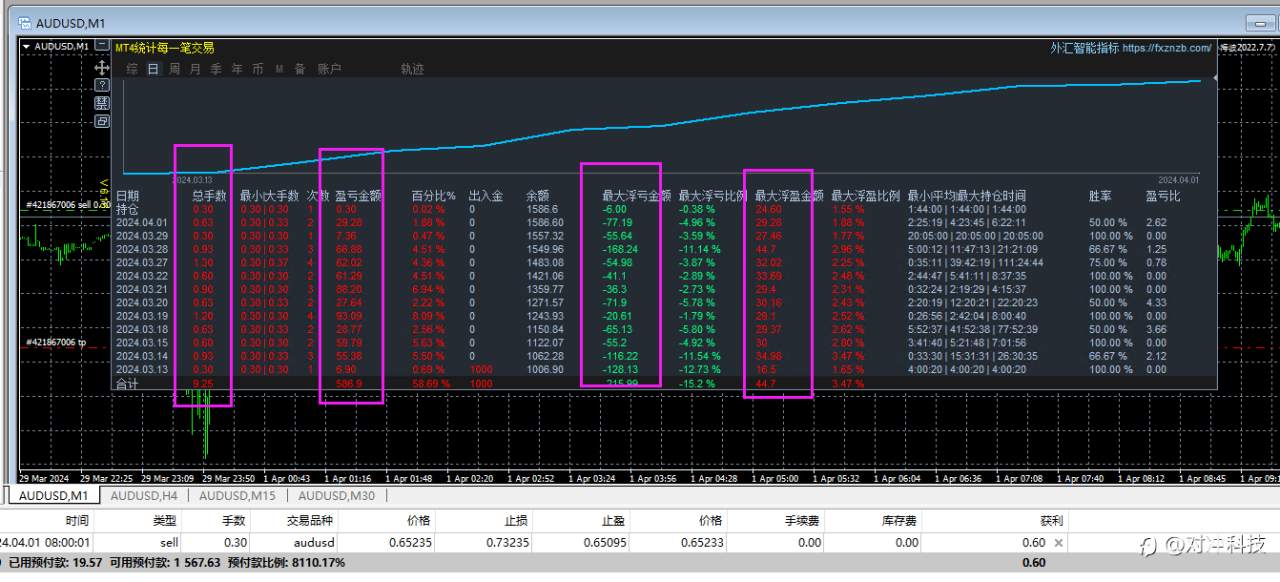Sort orders by 手数 column header

click(x=234, y=520)
